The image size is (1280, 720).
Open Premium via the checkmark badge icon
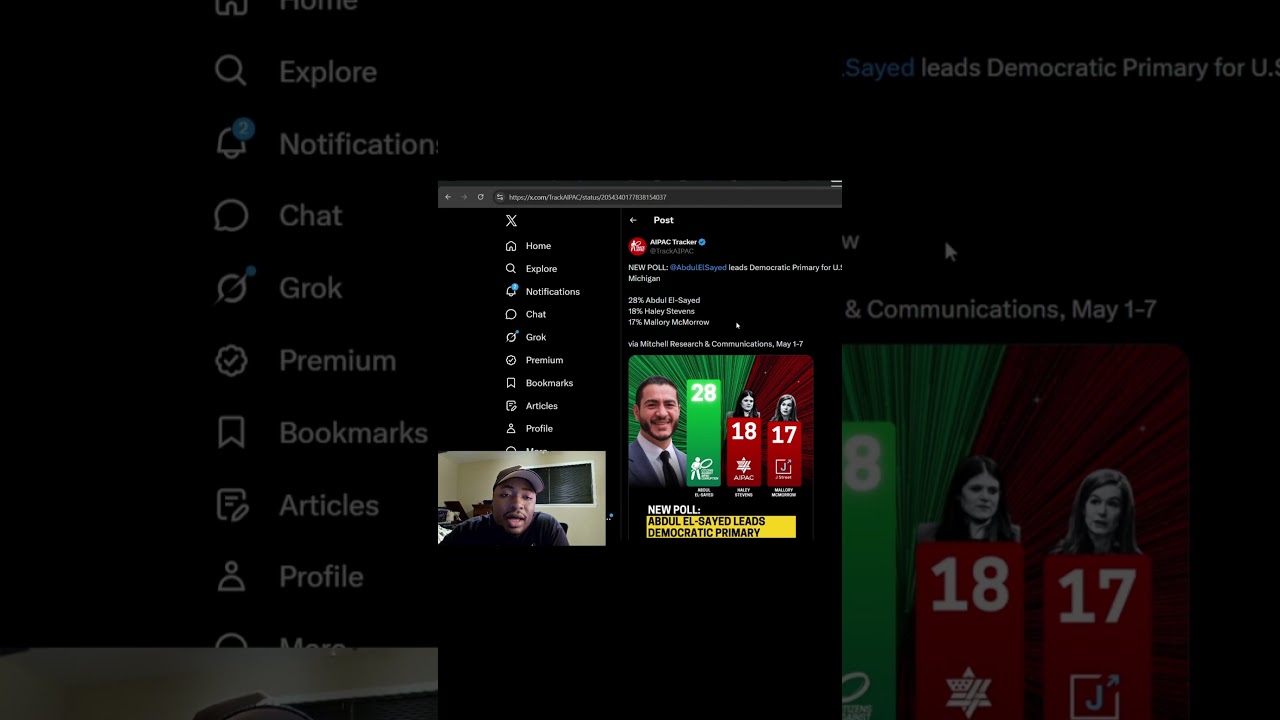[511, 360]
